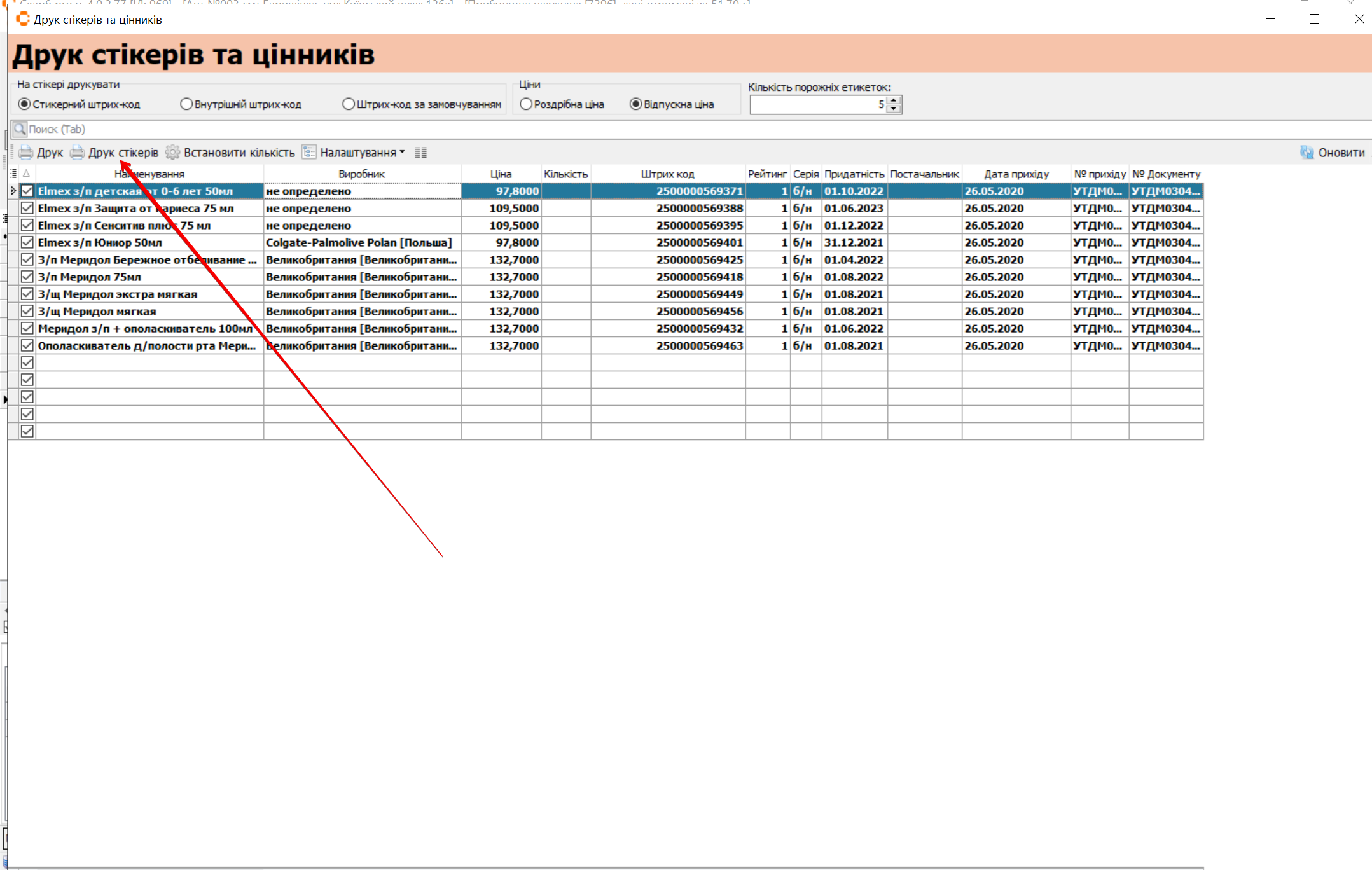Select Внутрішній штрих-код radio option
This screenshot has height=870, width=1372.
coord(186,104)
